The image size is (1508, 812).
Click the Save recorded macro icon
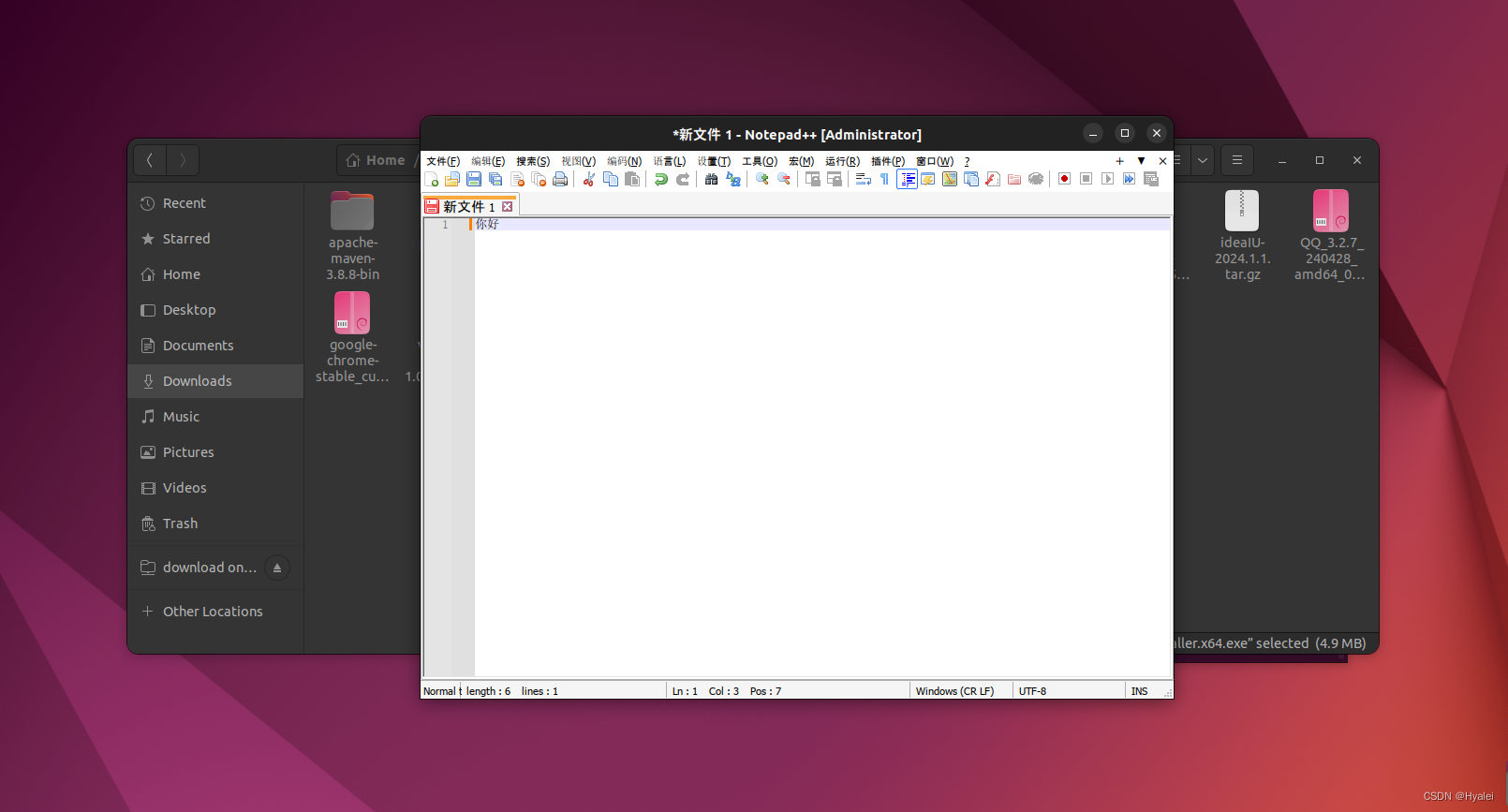coord(1151,179)
